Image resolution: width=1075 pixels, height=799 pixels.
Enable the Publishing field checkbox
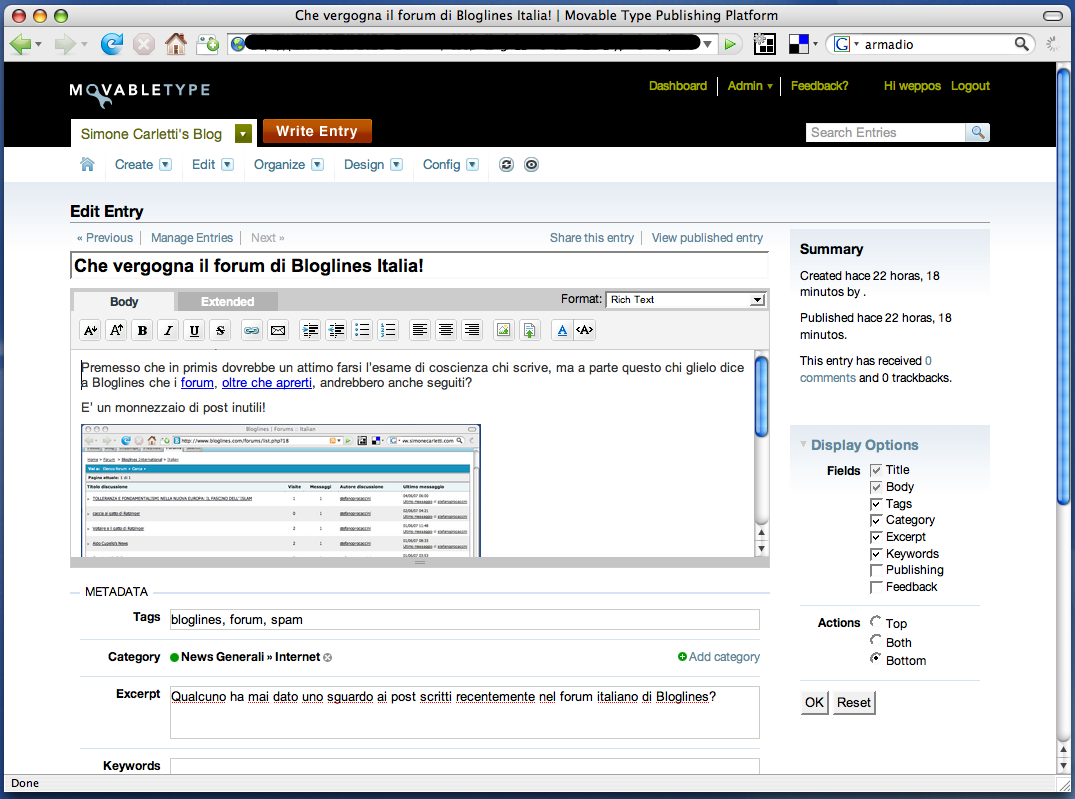coord(875,571)
